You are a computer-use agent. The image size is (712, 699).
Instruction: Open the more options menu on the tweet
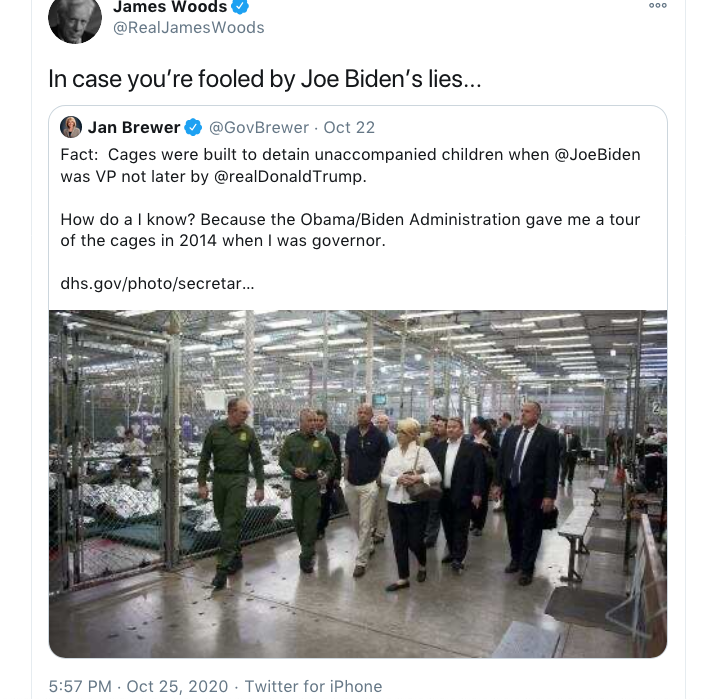(x=657, y=5)
